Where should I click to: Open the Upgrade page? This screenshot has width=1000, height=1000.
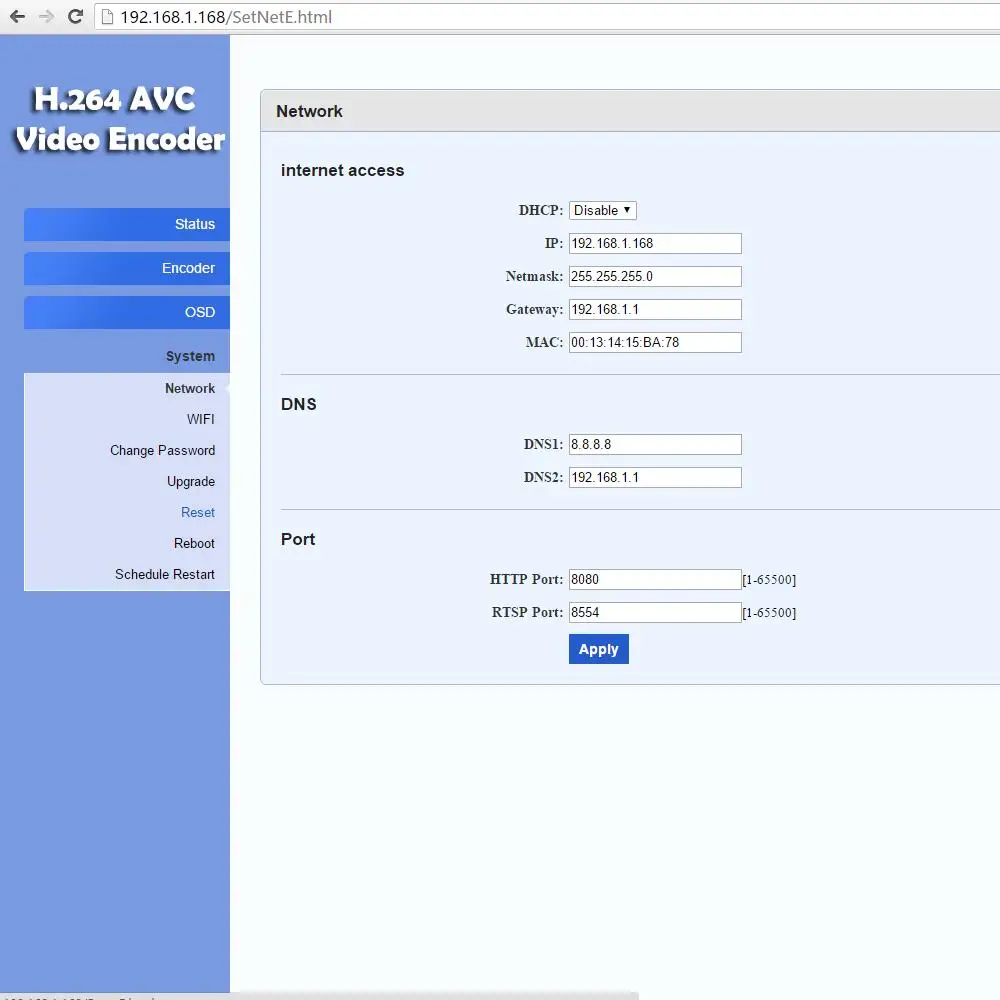click(x=191, y=482)
